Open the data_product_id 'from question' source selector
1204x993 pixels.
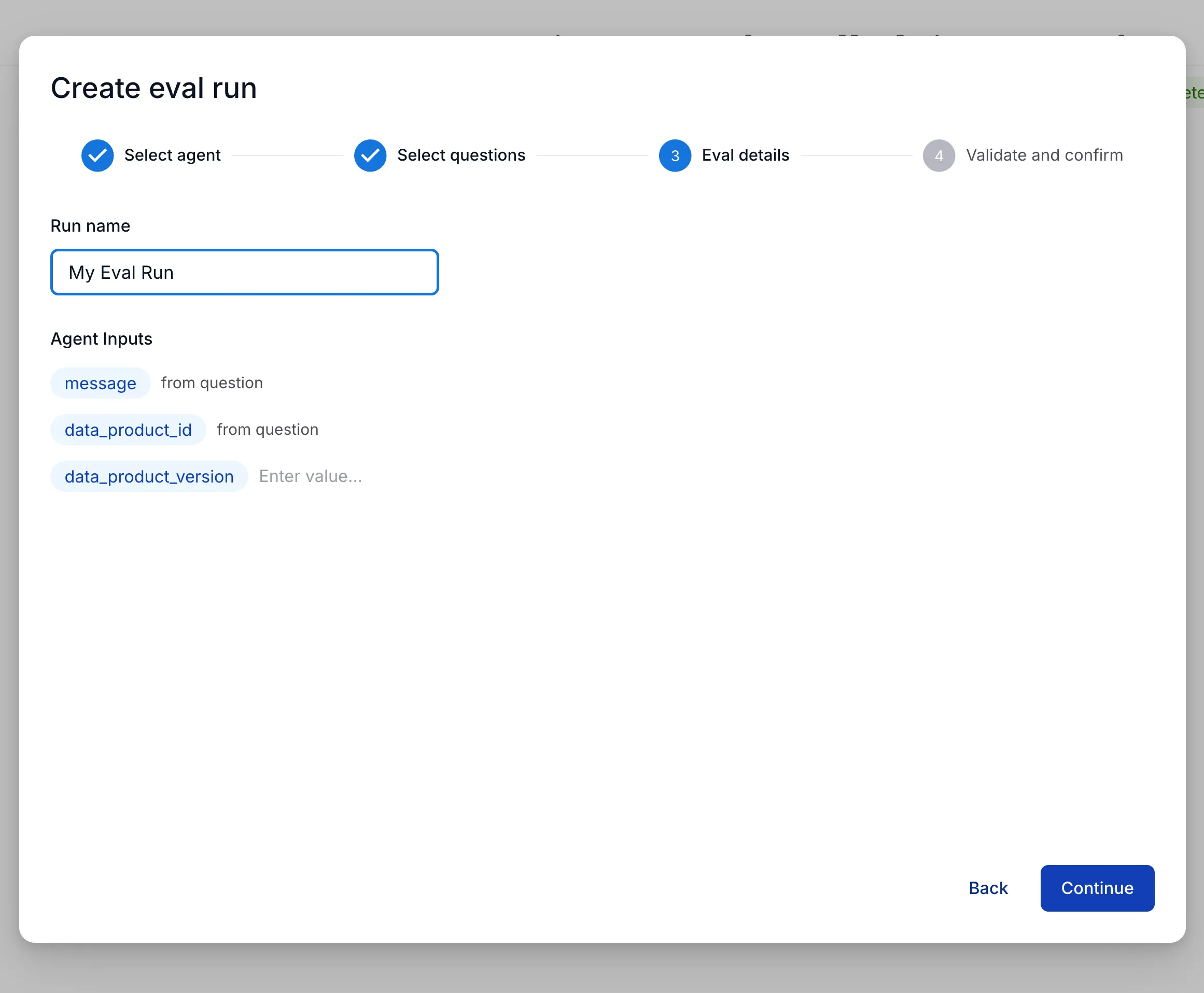coord(267,429)
